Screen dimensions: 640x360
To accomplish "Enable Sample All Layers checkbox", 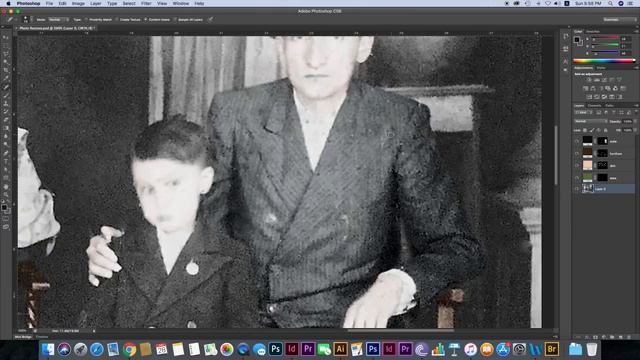I will point(189,20).
